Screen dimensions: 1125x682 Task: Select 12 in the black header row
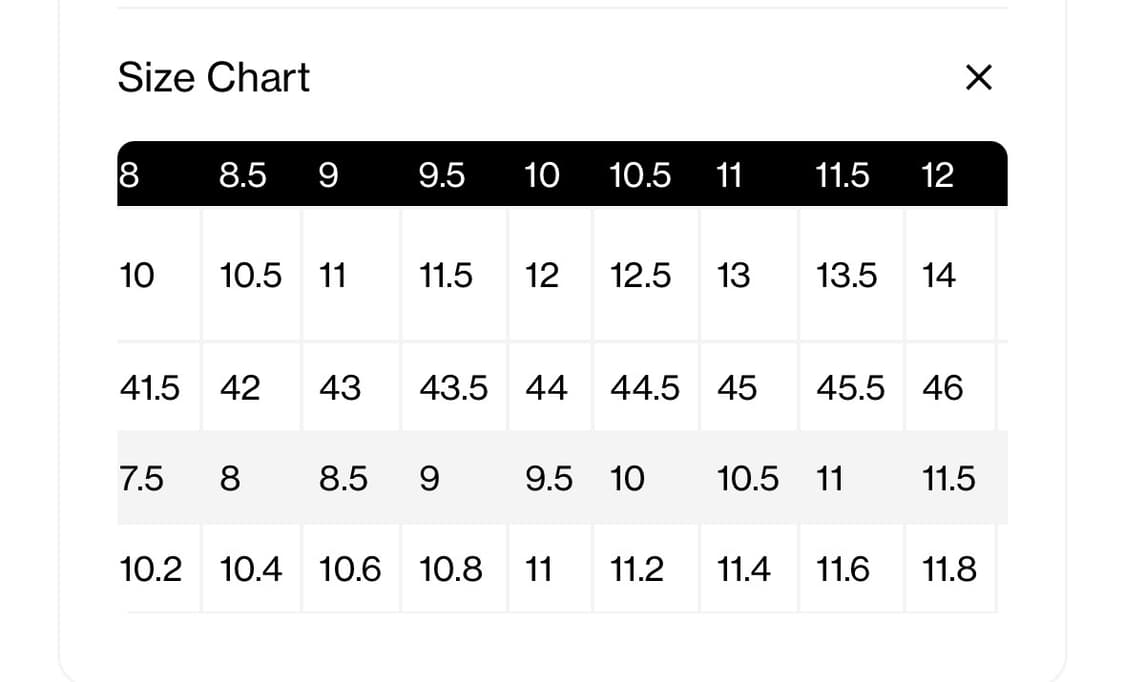pos(937,176)
